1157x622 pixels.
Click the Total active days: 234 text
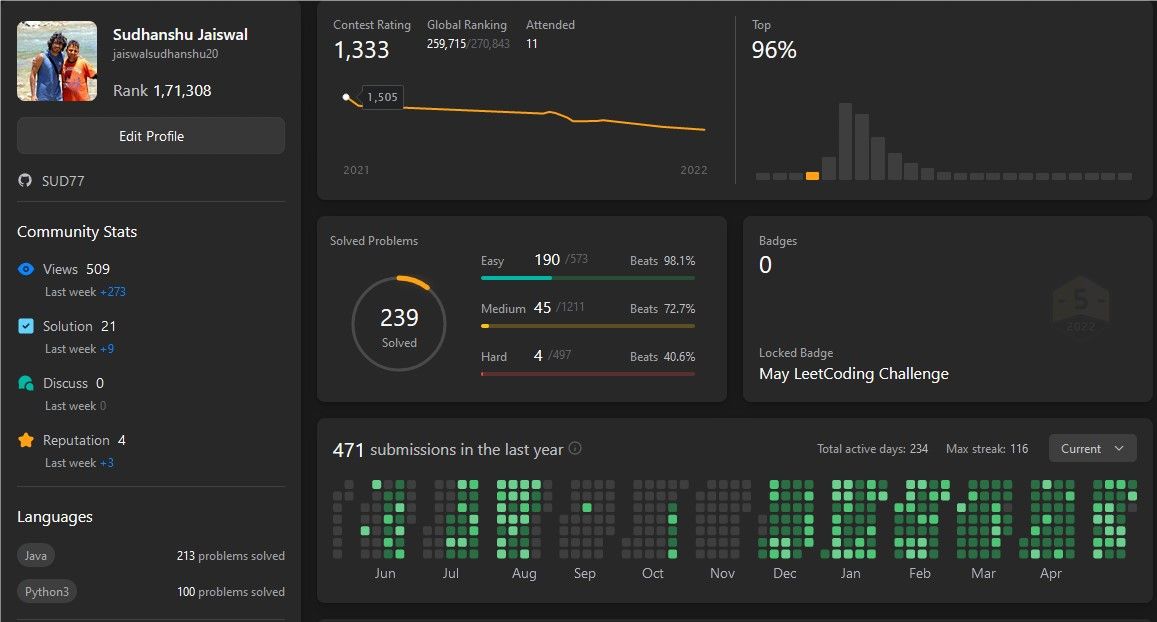coord(872,449)
